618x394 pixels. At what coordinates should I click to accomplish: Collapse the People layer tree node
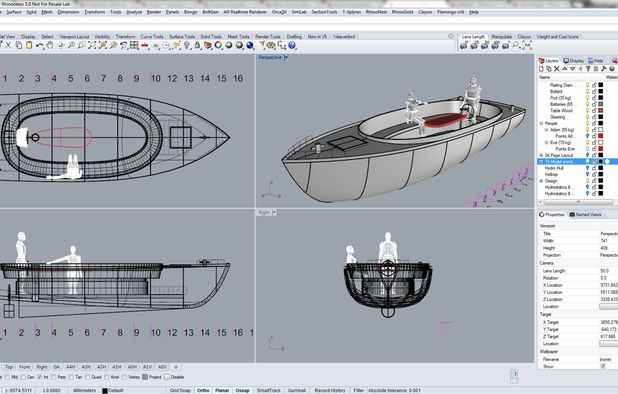[541, 123]
